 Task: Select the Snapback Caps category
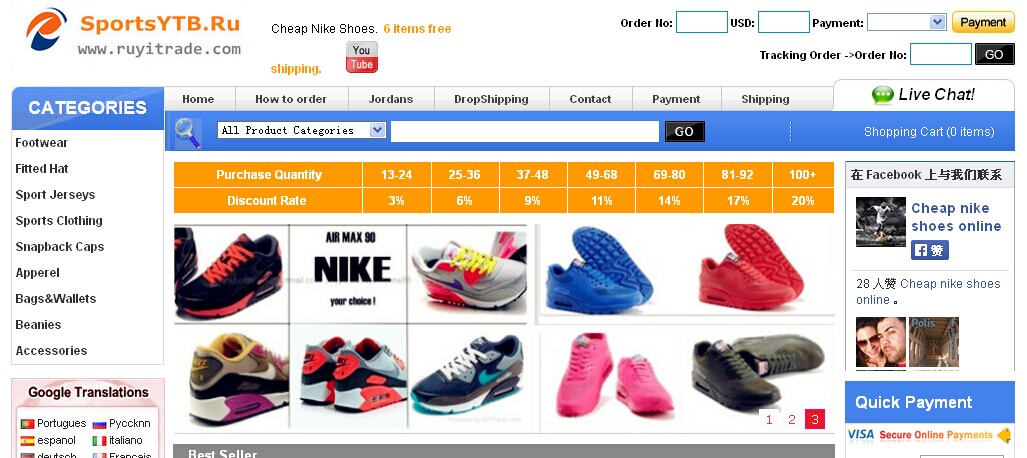(60, 247)
